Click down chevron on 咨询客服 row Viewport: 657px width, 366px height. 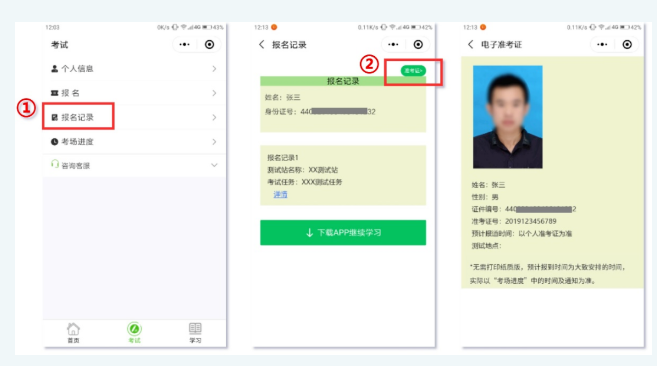(214, 165)
